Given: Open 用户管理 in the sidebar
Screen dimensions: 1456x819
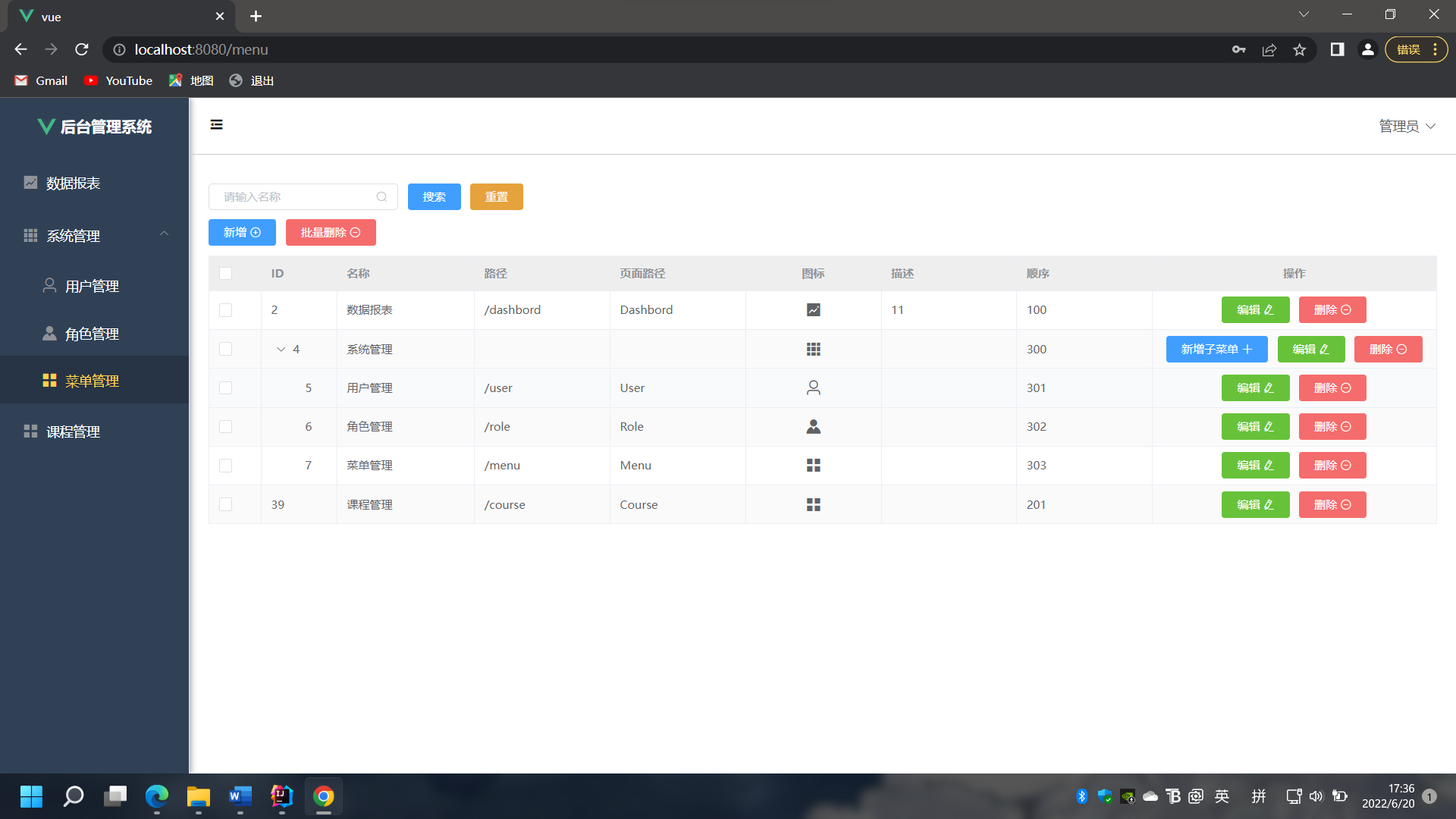Looking at the screenshot, I should click(x=94, y=286).
